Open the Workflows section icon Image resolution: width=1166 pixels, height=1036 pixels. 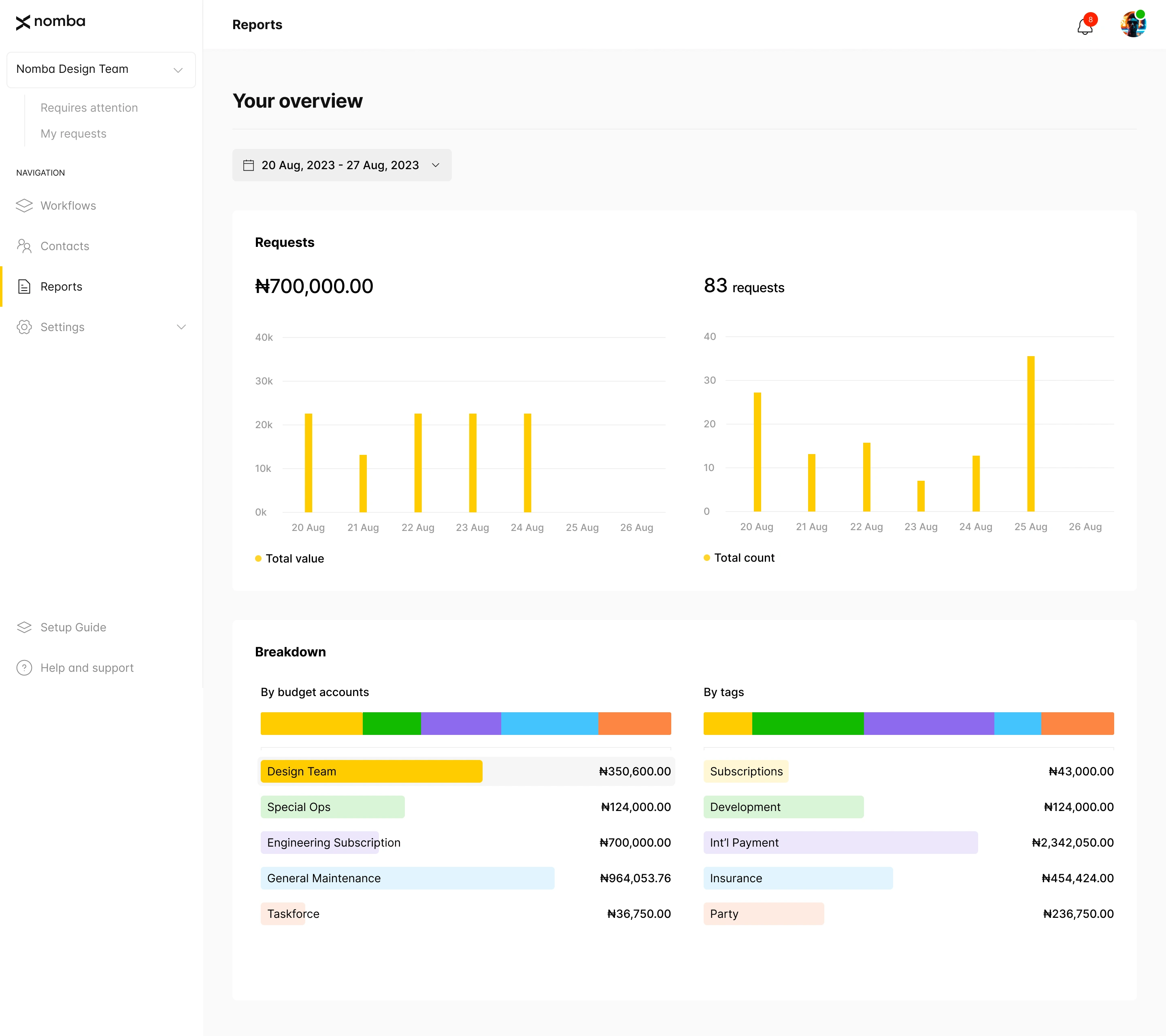25,206
